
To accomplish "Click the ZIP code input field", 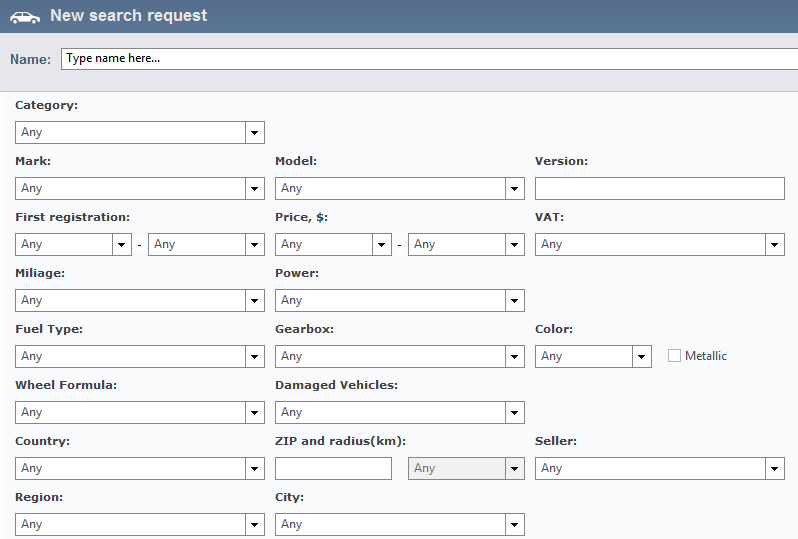I will tap(333, 468).
